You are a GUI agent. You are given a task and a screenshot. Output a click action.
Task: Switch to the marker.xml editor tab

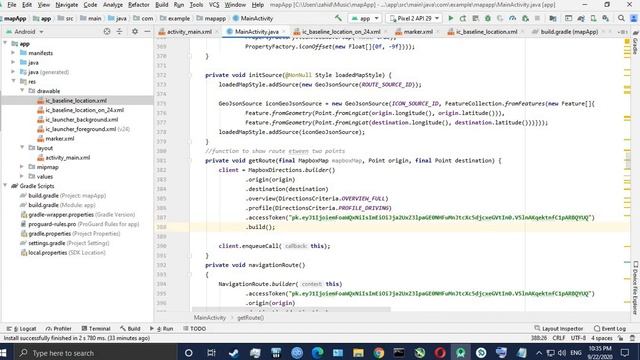tap(418, 31)
